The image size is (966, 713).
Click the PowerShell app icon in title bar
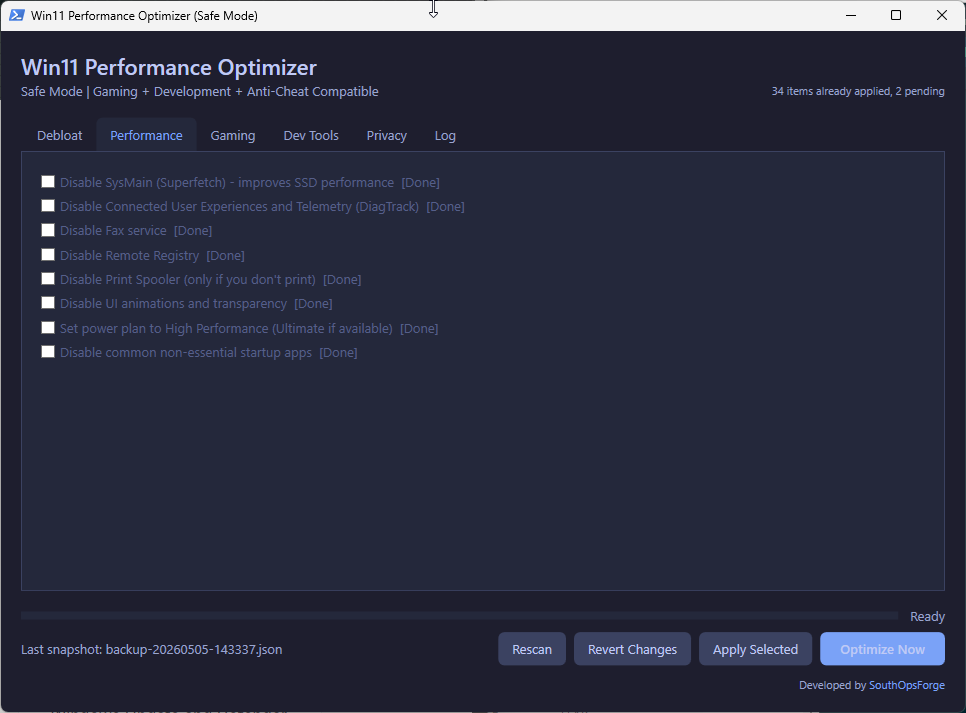[17, 15]
